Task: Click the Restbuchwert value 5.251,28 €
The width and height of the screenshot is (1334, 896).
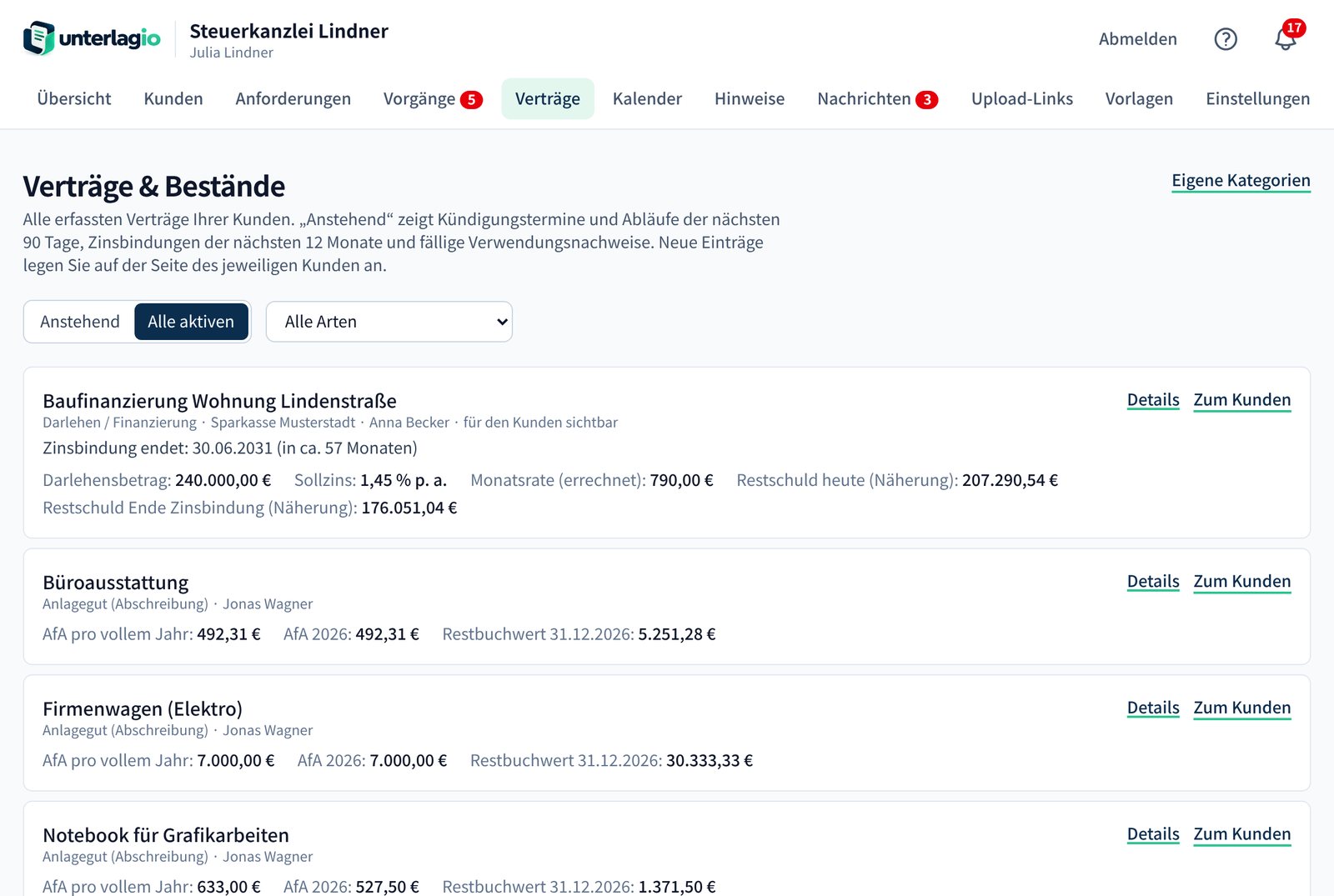Action: (677, 634)
